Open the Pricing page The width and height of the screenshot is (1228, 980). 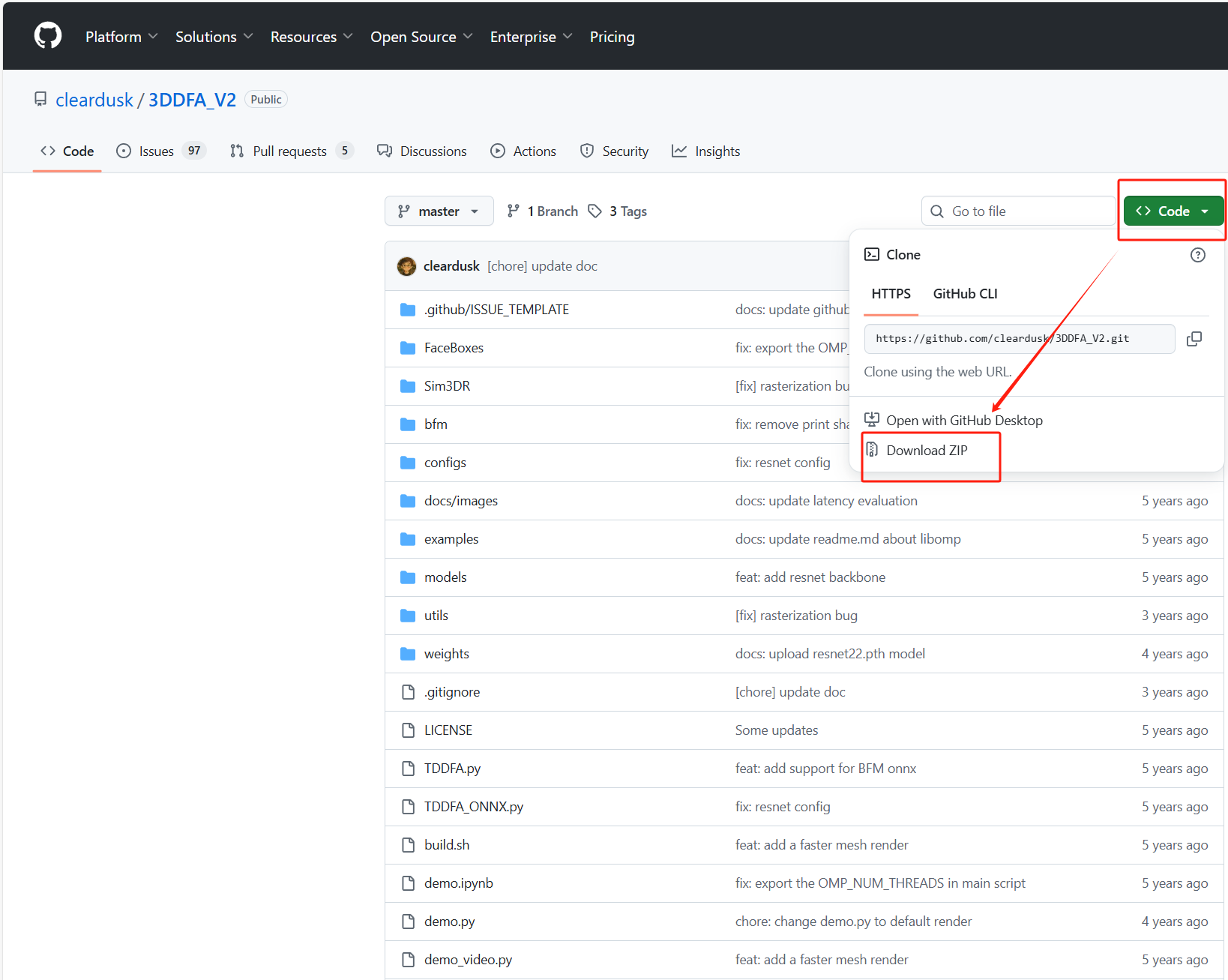coord(612,37)
